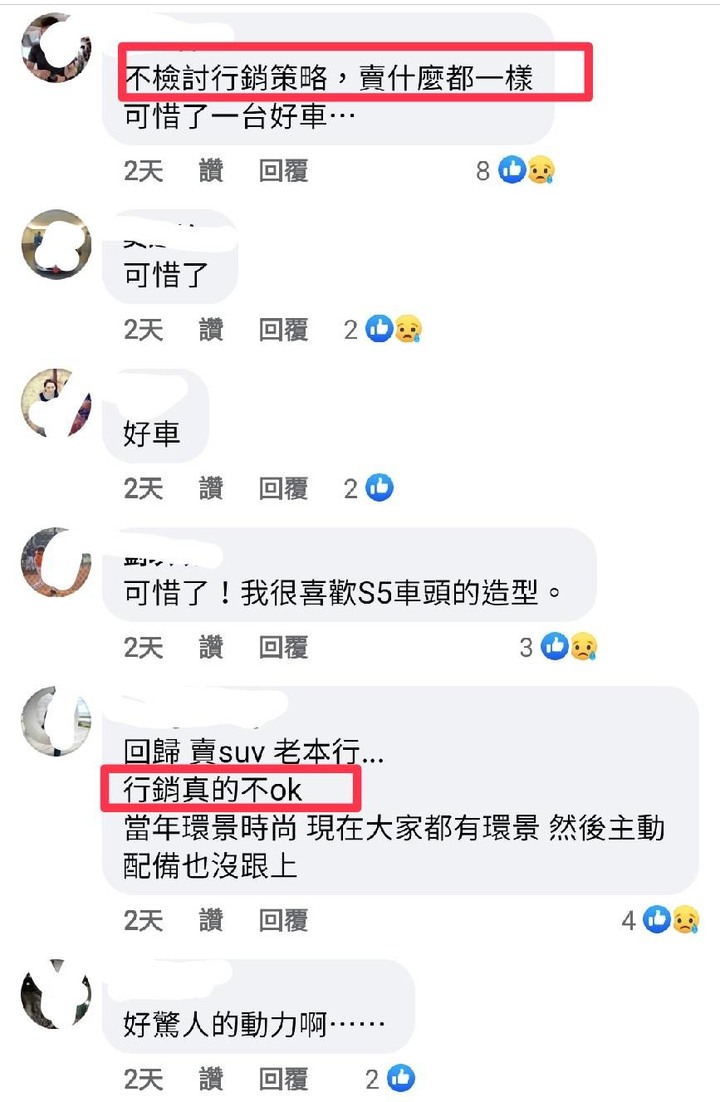Viewport: 720px width, 1102px height.
Task: Reply to the 不檢討行銷策略 comment via 回覆
Action: (283, 170)
